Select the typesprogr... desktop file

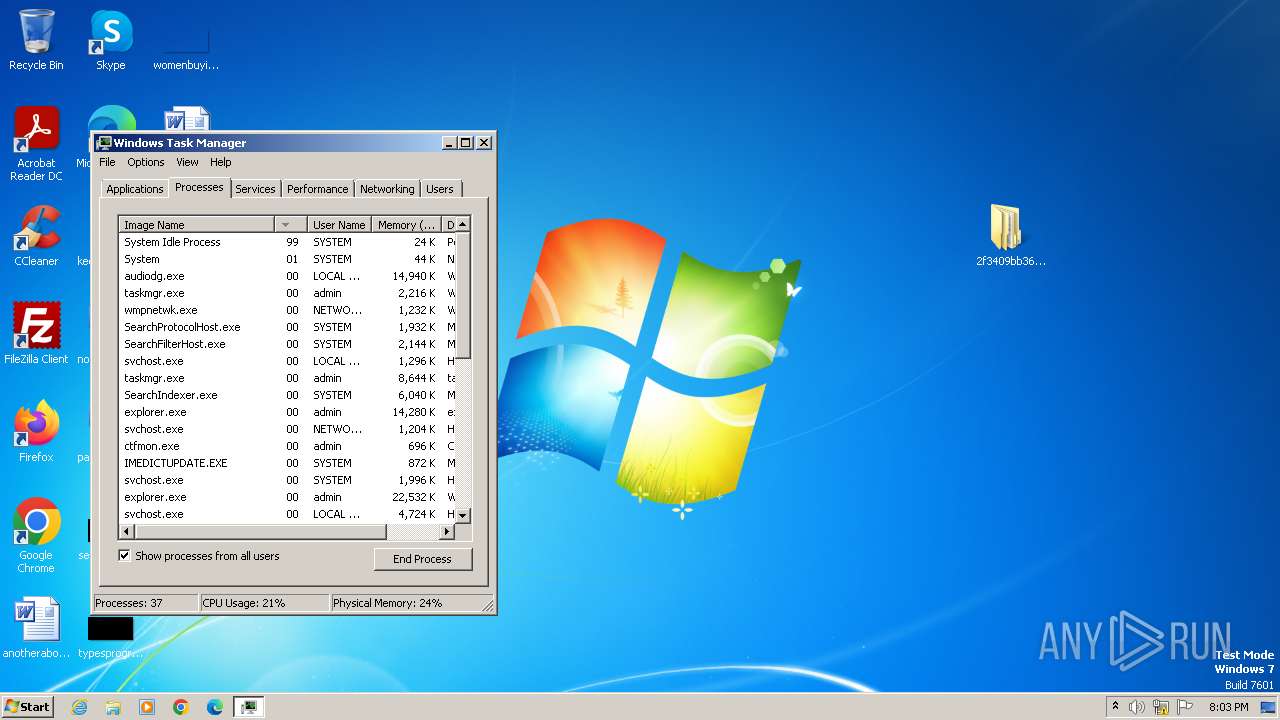[110, 636]
